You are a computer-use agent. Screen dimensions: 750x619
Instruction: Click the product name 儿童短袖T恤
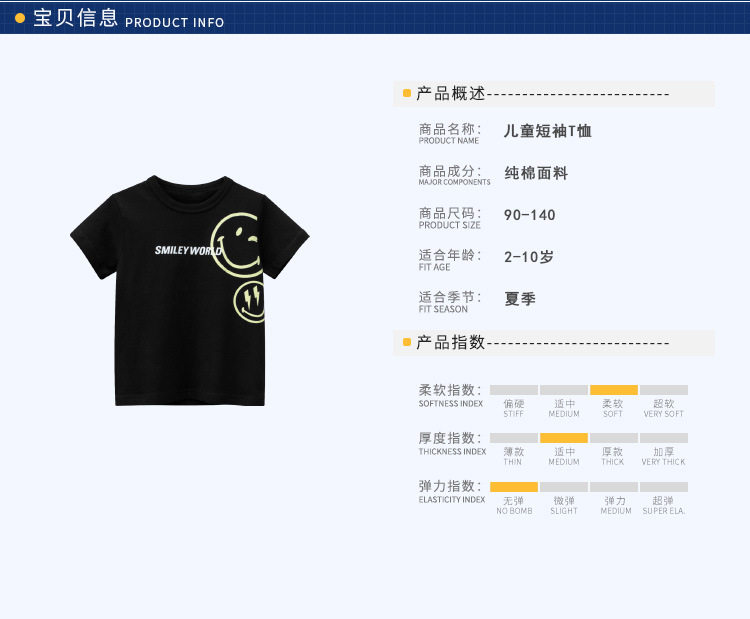click(548, 131)
